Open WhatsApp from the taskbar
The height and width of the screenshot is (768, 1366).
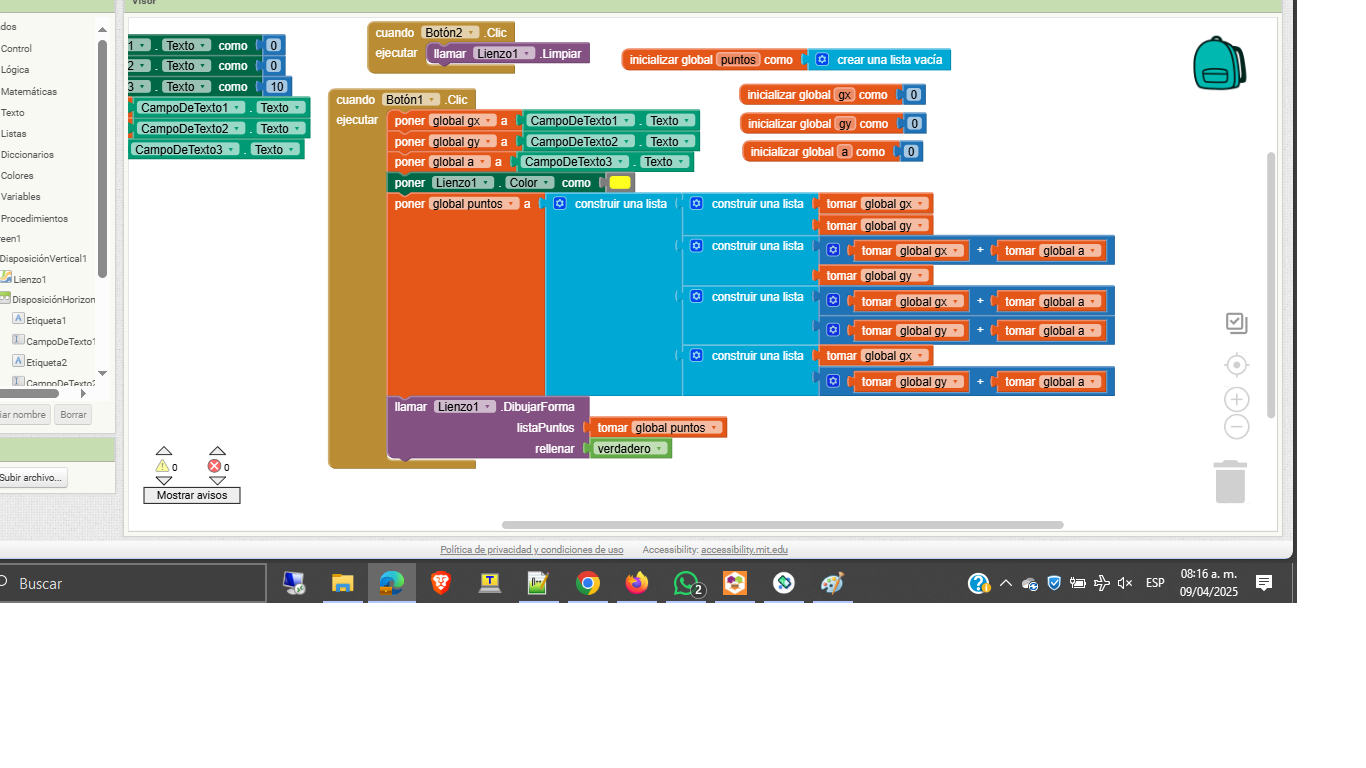(x=686, y=583)
